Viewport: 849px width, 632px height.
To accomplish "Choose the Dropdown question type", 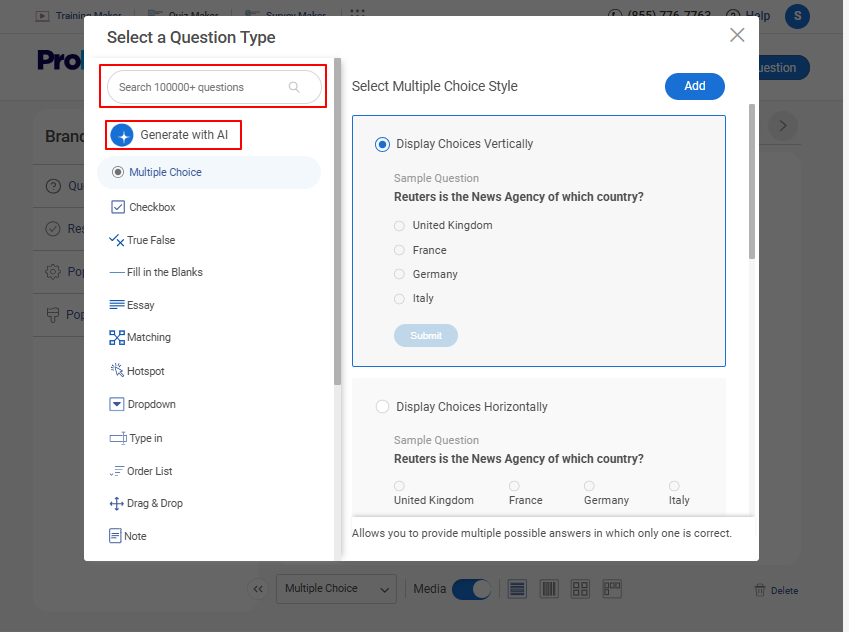I will (x=151, y=404).
